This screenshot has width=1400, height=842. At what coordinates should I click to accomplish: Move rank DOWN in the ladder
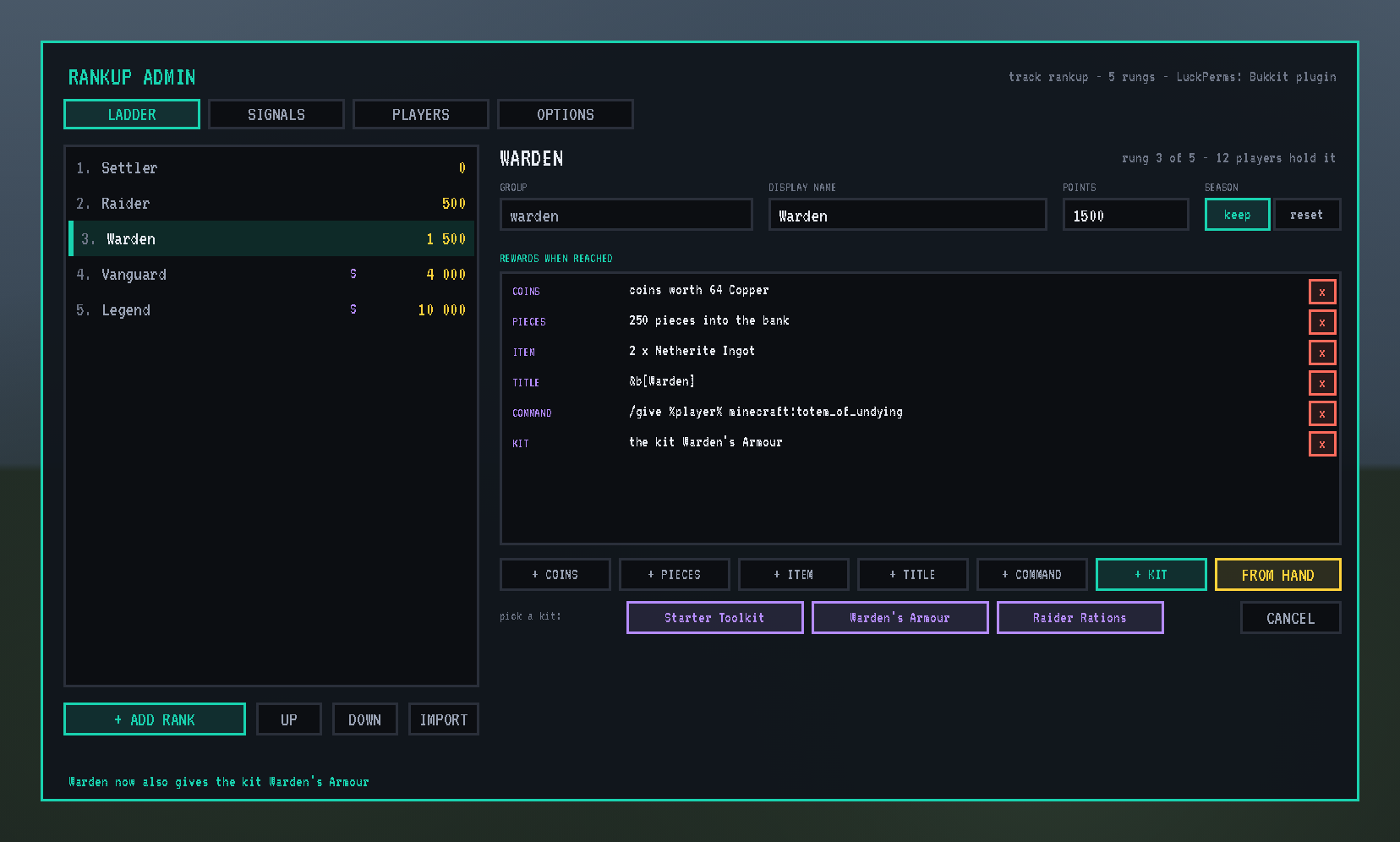365,719
